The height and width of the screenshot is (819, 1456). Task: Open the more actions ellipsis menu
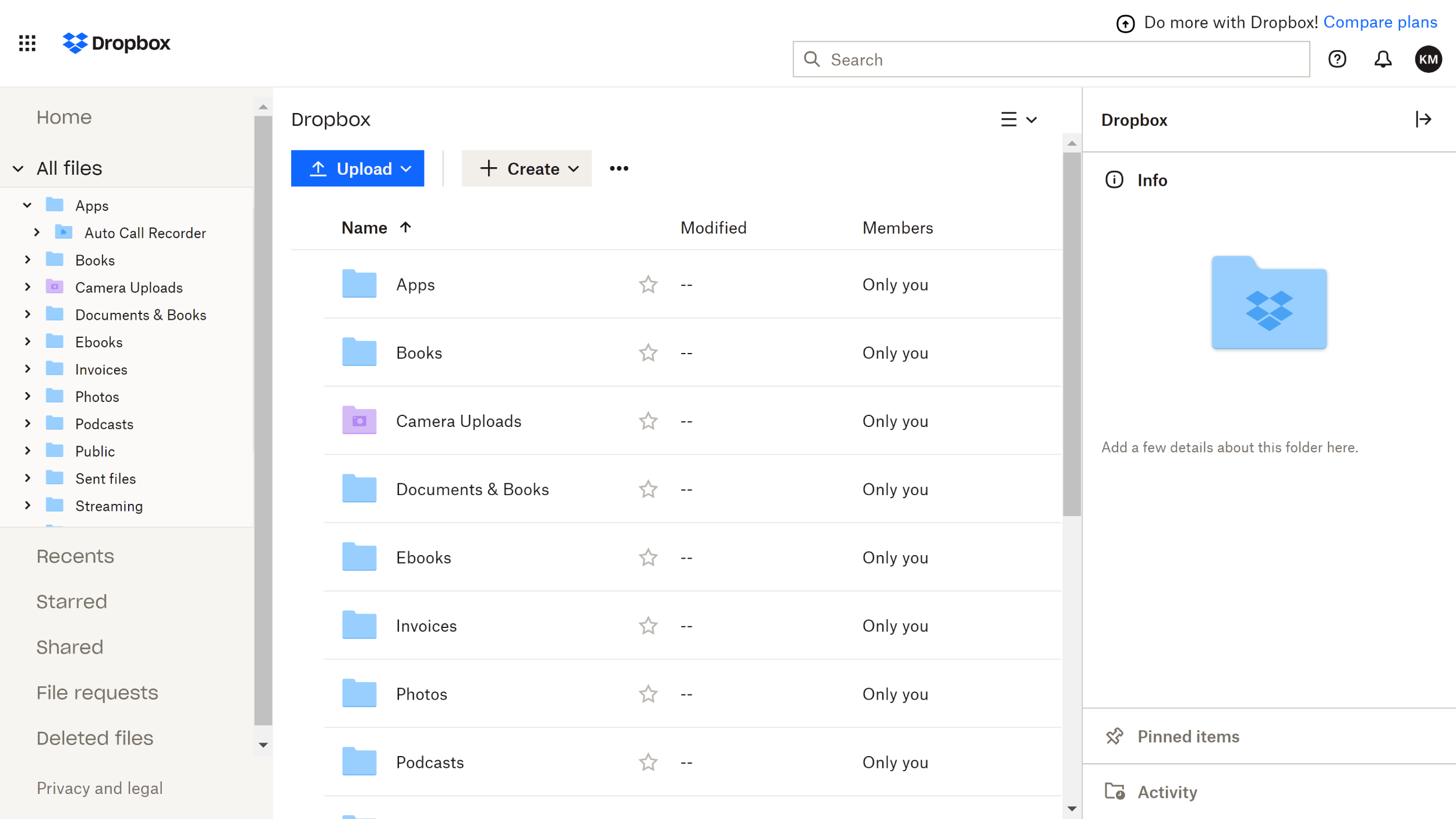point(619,168)
